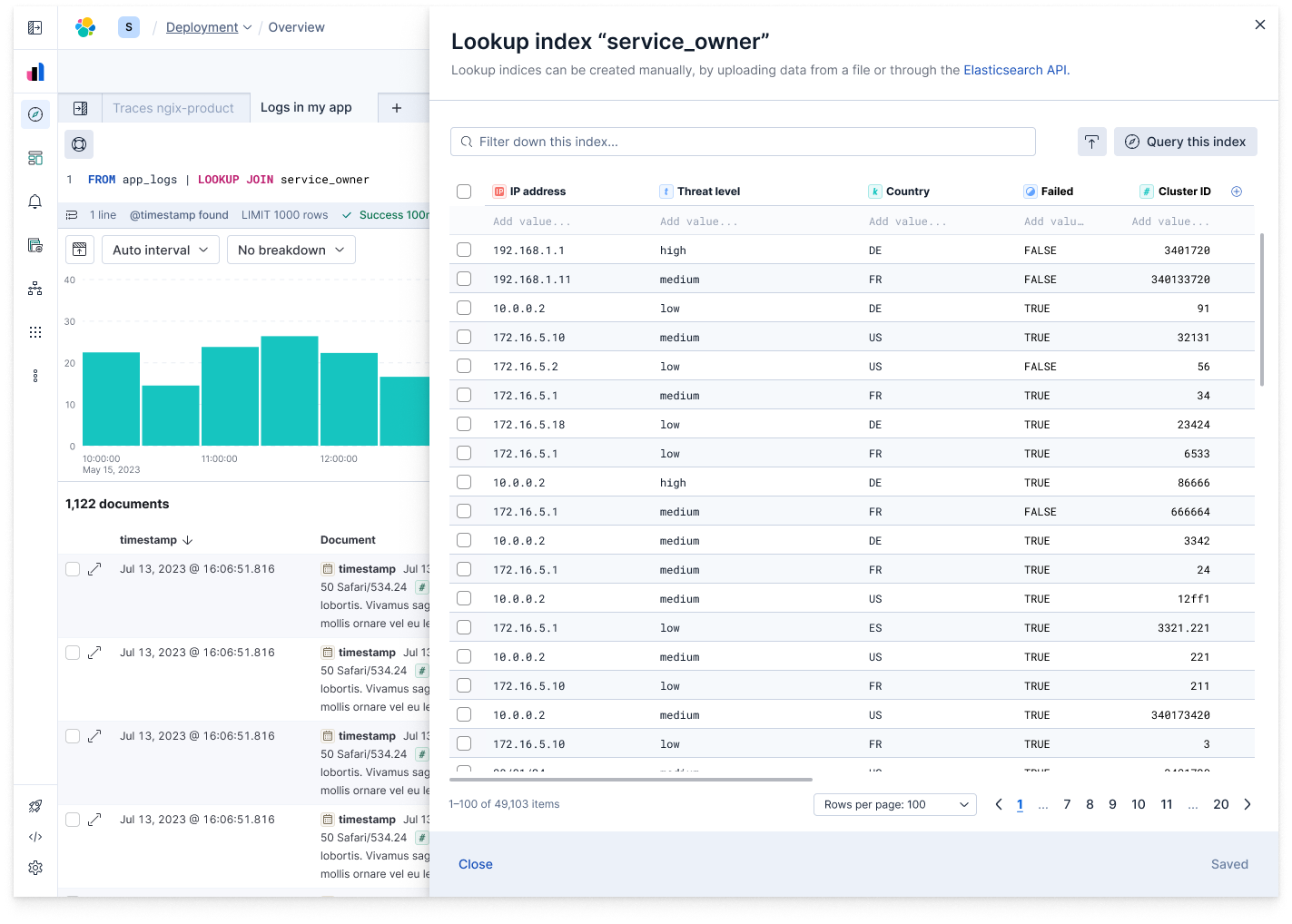
Task: Click the developer tools code icon
Action: click(35, 837)
